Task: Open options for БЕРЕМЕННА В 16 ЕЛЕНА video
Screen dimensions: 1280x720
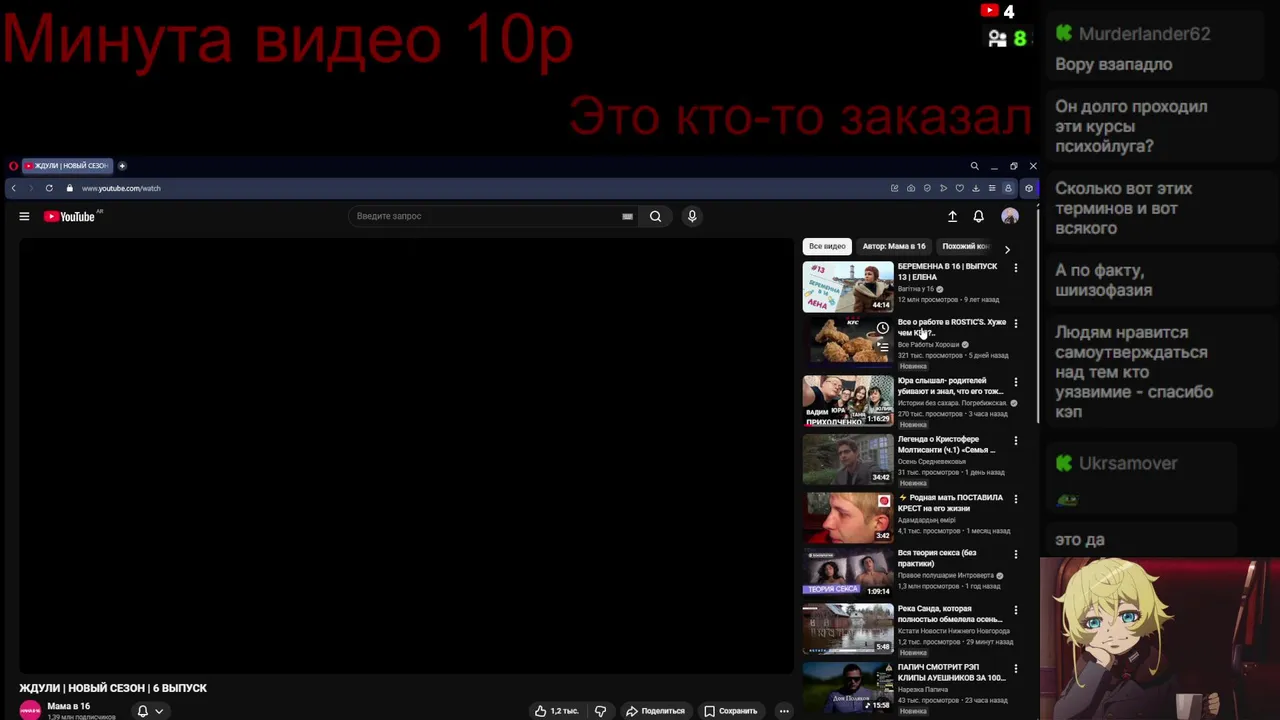Action: coord(1015,268)
